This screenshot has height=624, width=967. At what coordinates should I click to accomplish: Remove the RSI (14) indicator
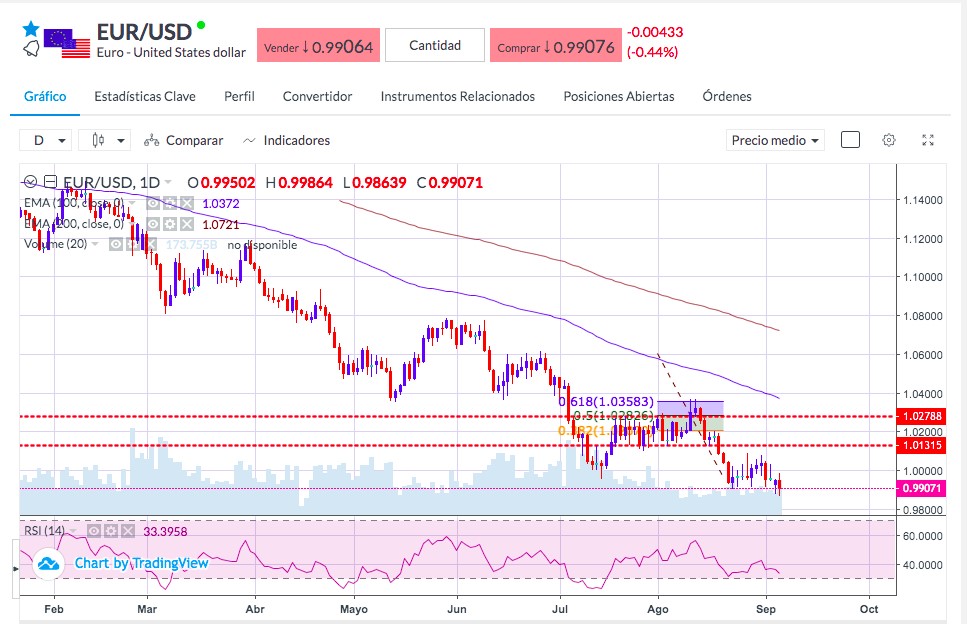tap(128, 531)
